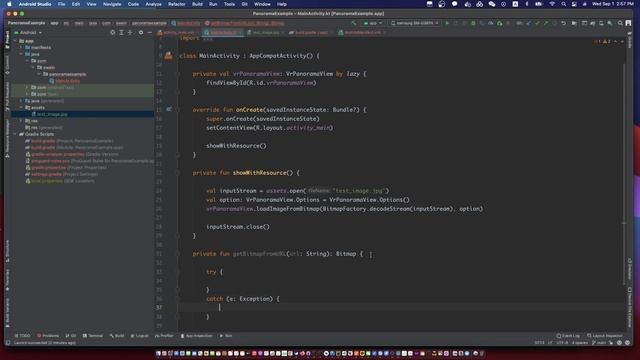This screenshot has height=360, width=640.
Task: Open Git history clock icon
Action: tap(554, 23)
